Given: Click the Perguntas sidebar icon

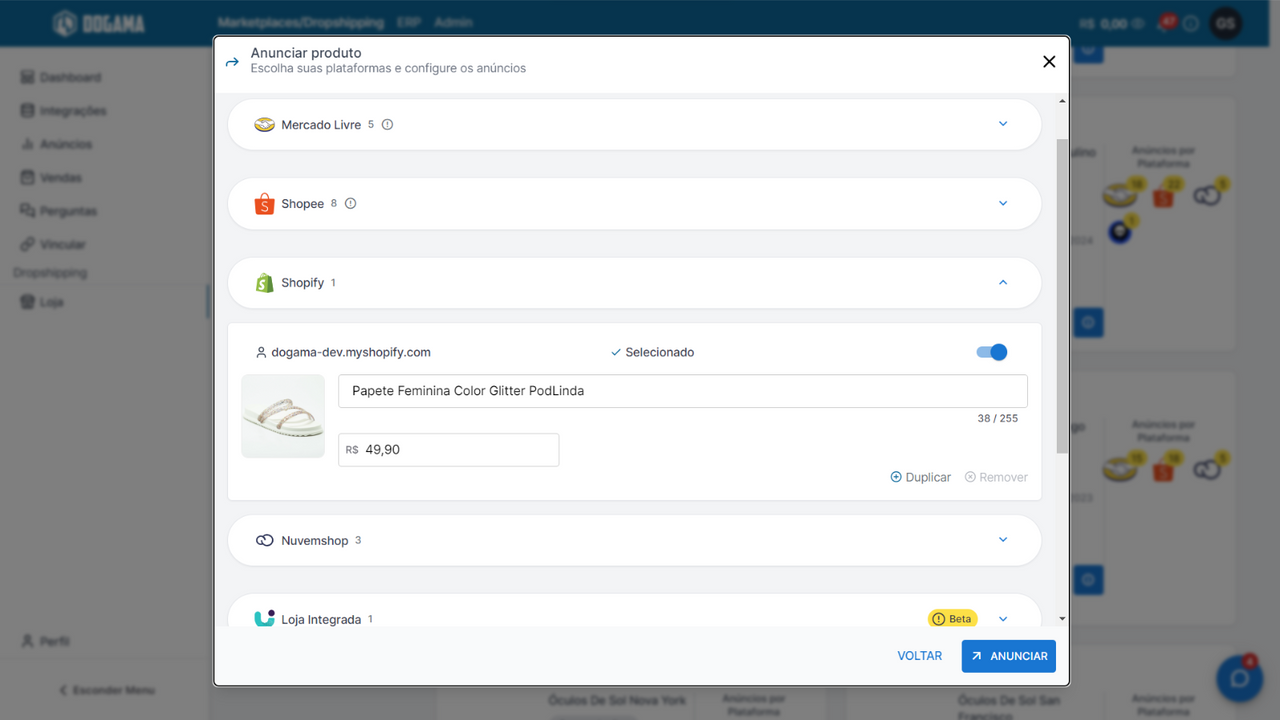Looking at the screenshot, I should tap(27, 211).
